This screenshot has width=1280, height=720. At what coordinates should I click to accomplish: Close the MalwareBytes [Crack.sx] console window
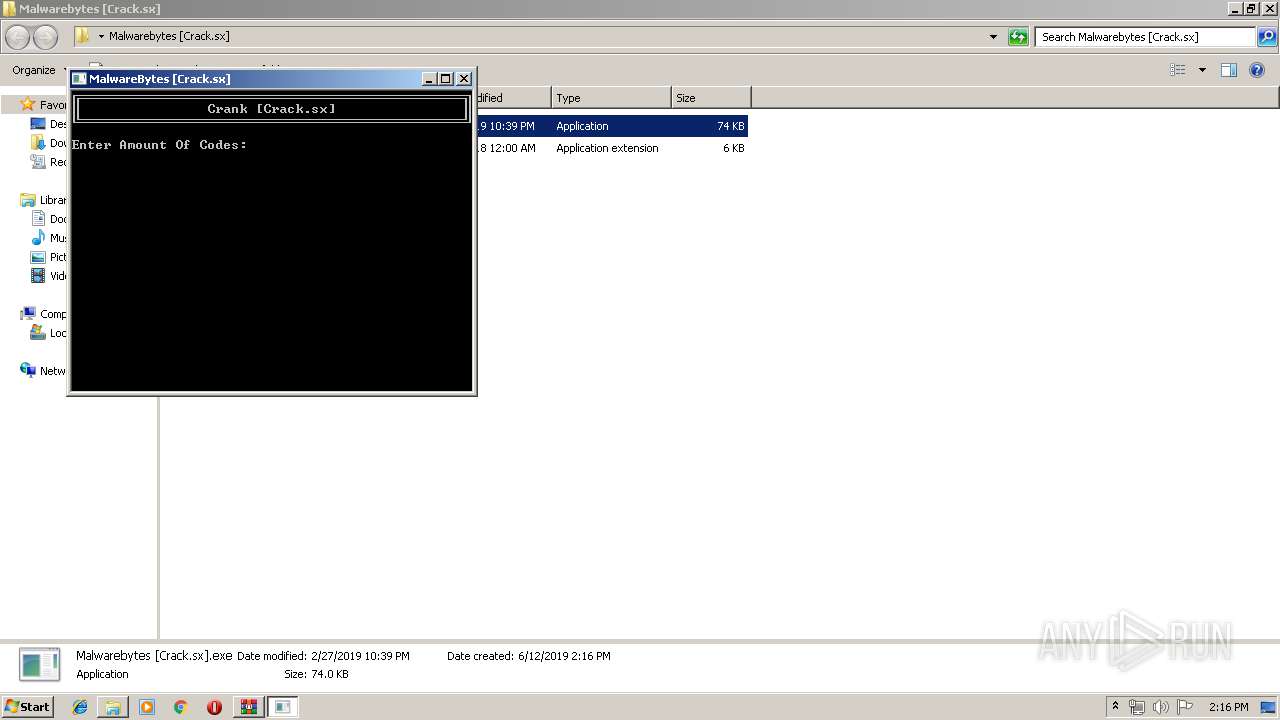pos(464,79)
